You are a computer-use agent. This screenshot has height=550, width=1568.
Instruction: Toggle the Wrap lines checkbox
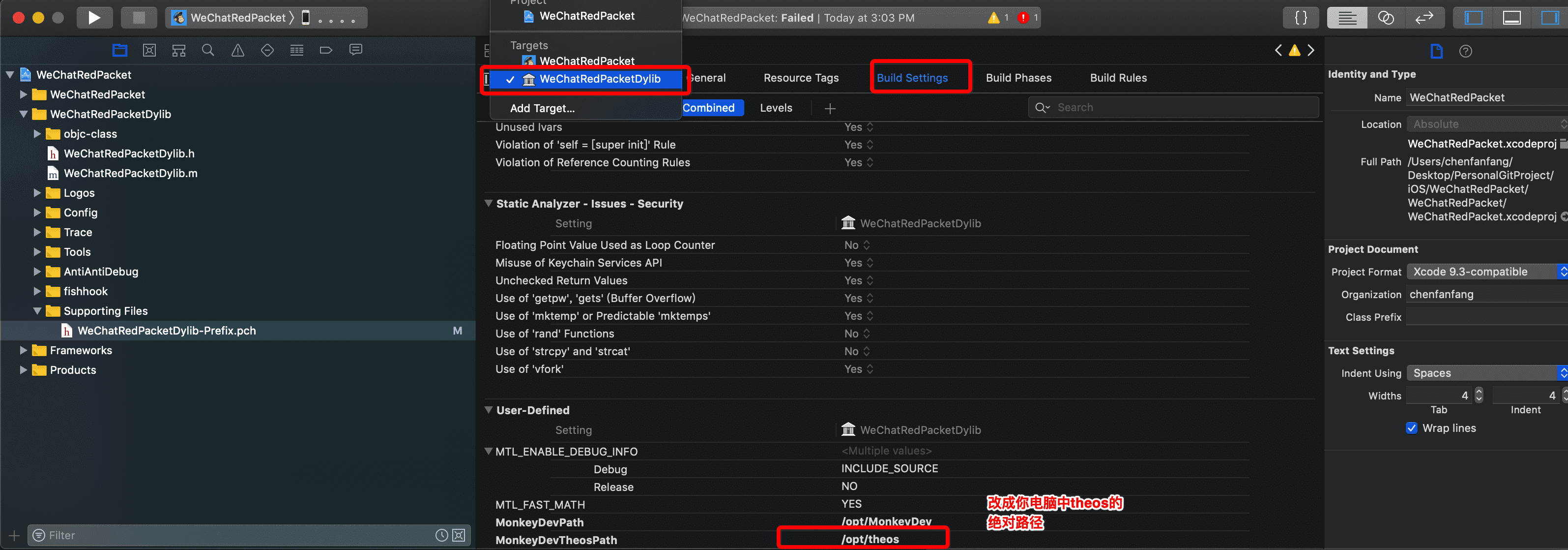coord(1412,428)
